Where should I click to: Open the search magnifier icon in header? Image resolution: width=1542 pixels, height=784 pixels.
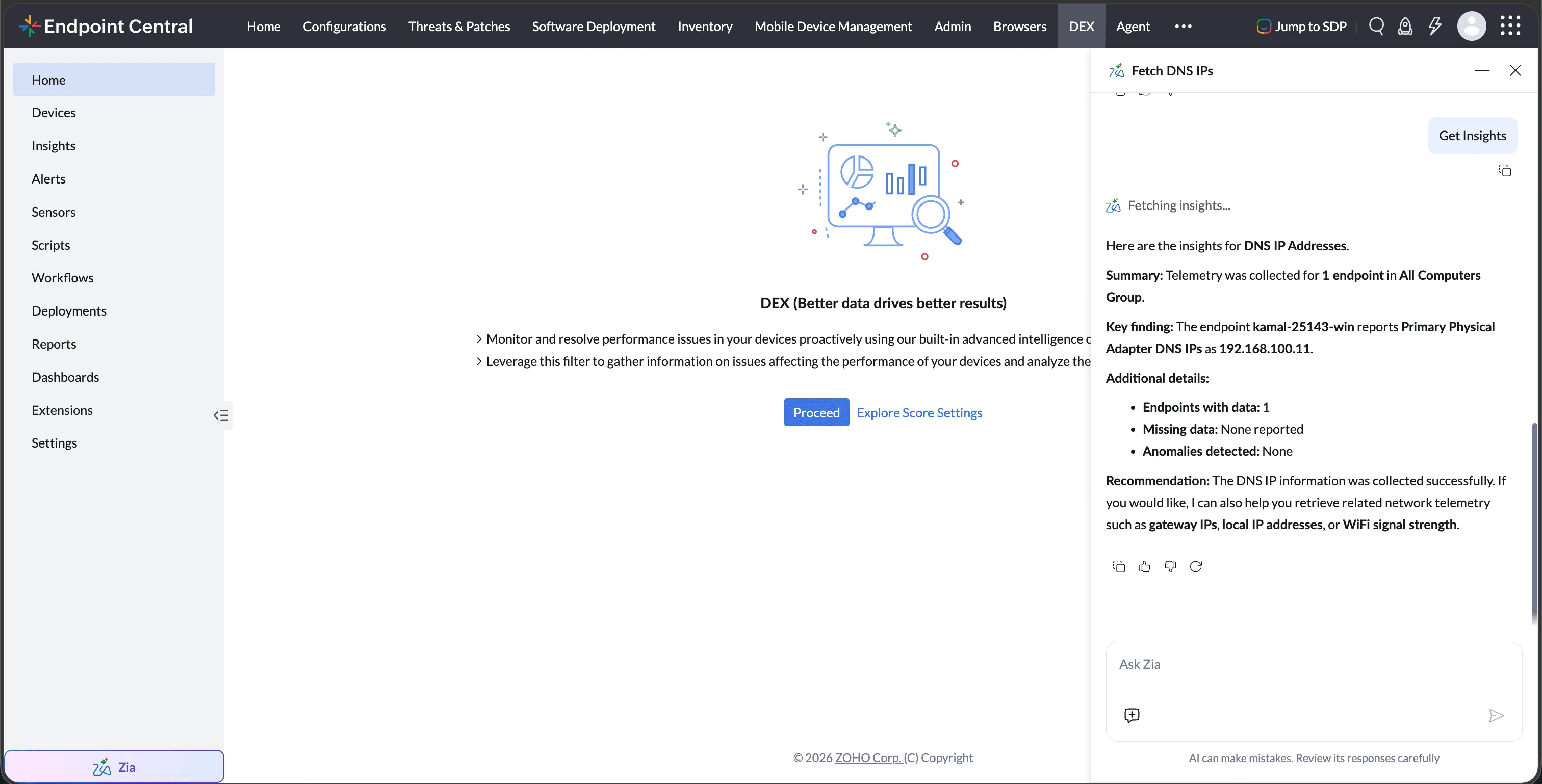coord(1376,27)
